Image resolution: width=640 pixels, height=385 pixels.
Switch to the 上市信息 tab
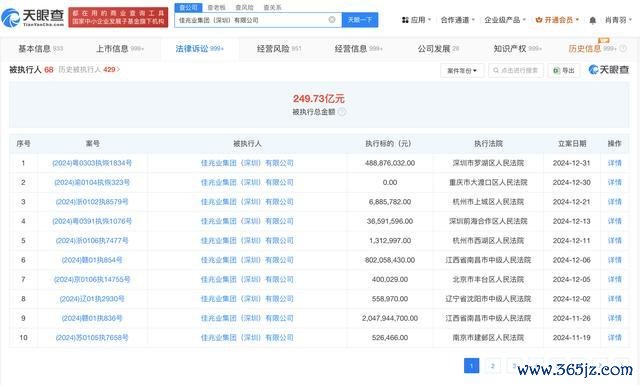point(120,49)
